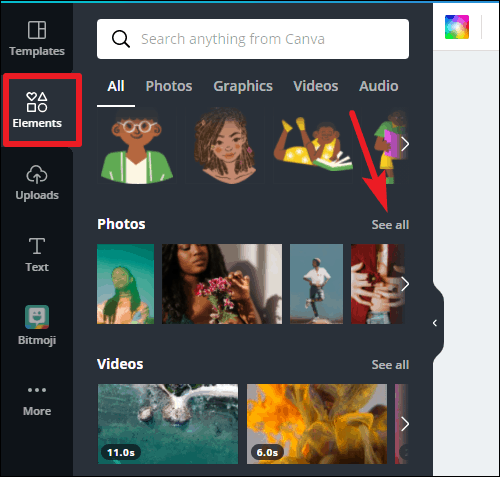Open the Text tool panel
The width and height of the screenshot is (500, 477).
(x=37, y=255)
